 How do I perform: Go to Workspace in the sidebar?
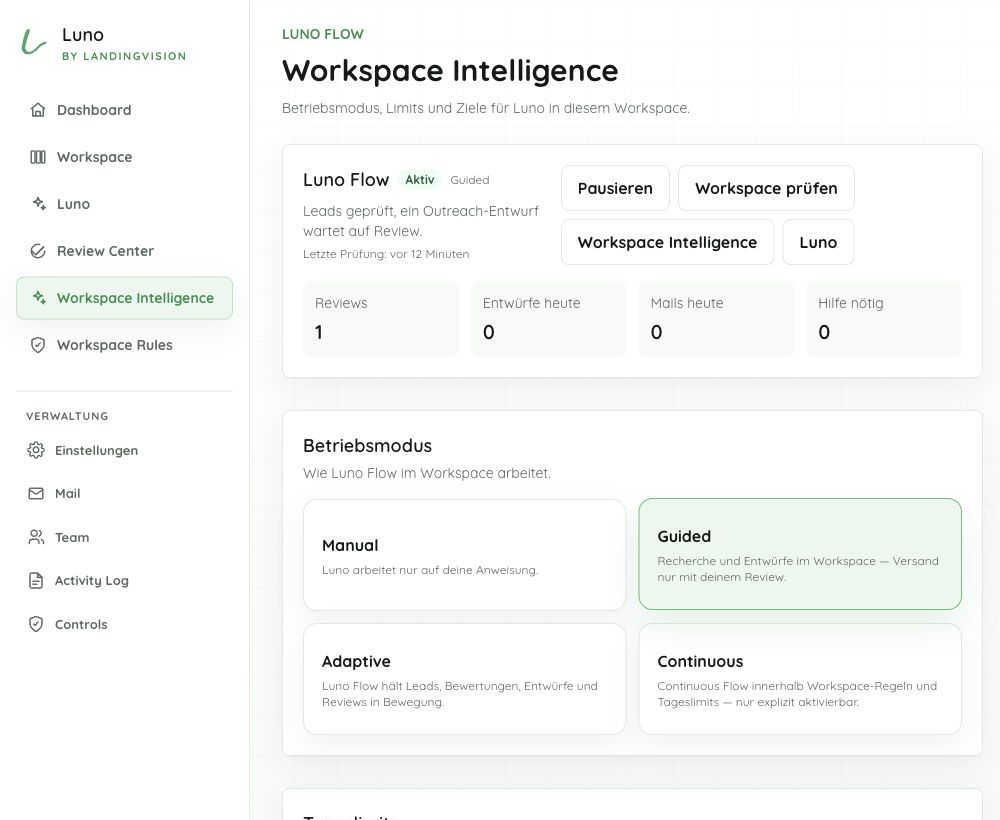click(x=124, y=157)
